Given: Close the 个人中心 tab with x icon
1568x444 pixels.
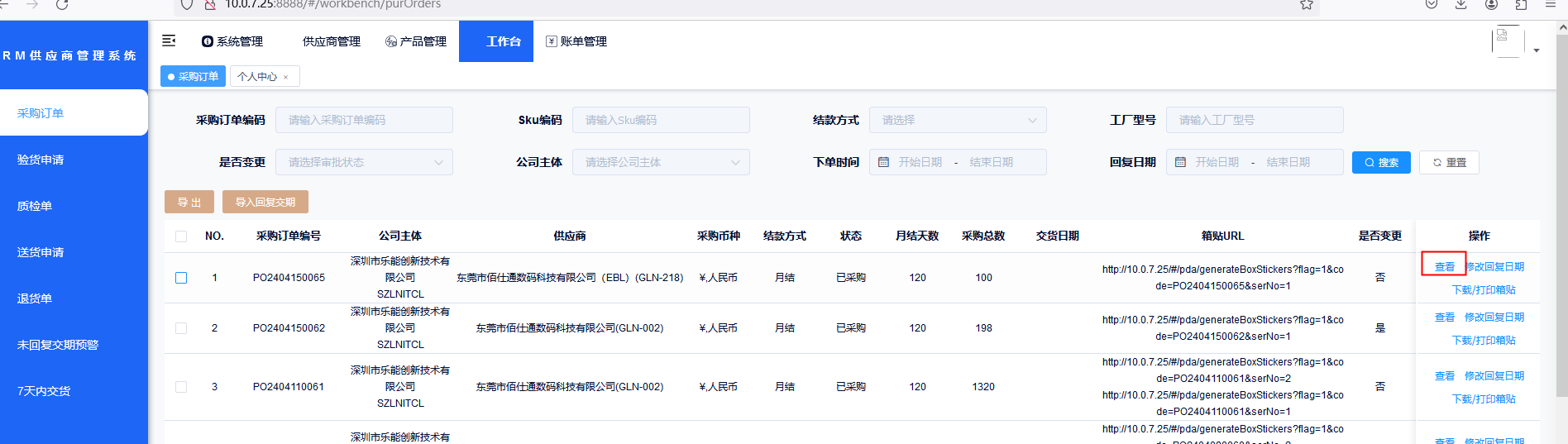Looking at the screenshot, I should tap(286, 77).
